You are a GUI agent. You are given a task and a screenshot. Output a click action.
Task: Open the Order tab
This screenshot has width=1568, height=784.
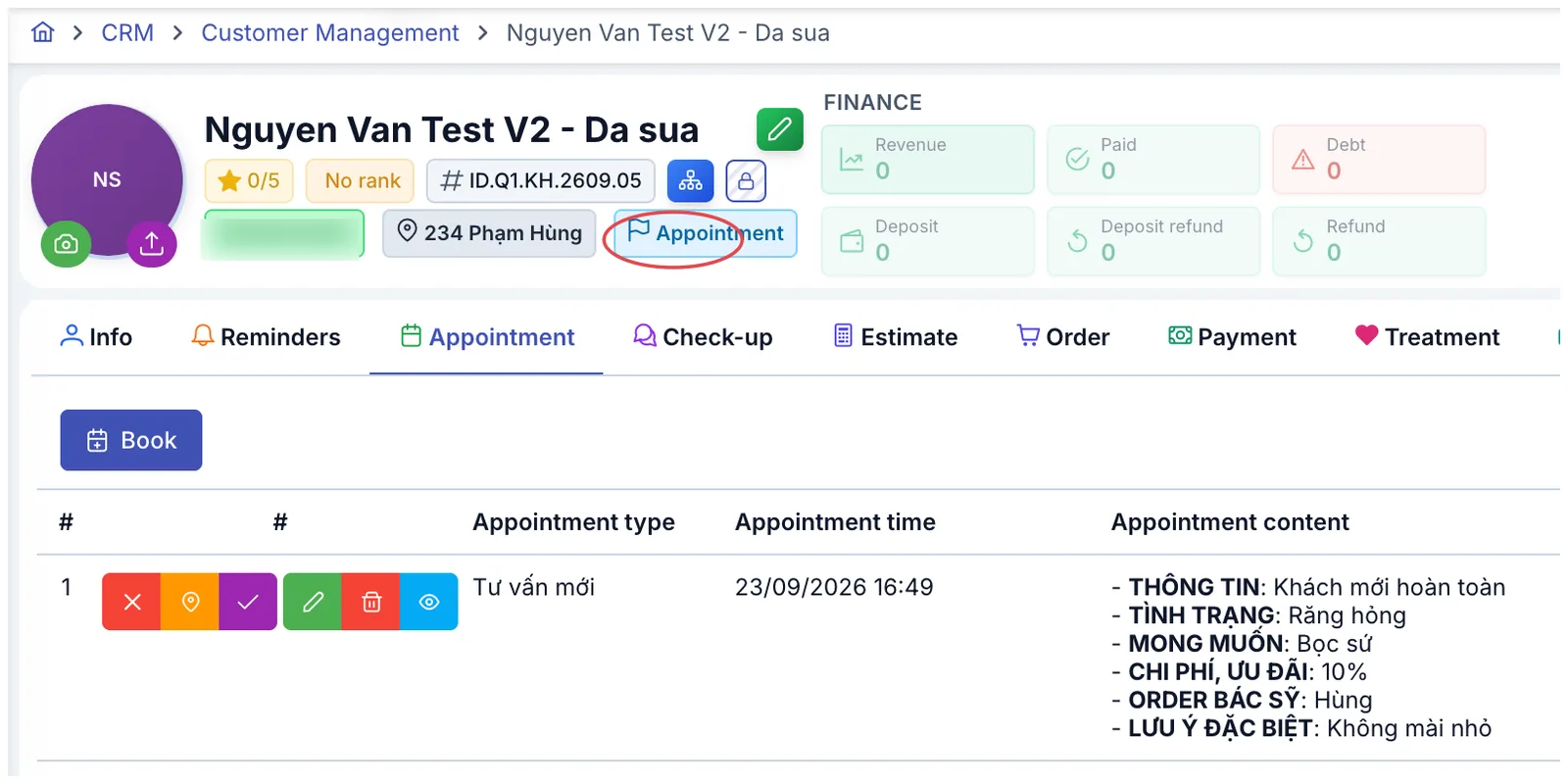[1063, 337]
